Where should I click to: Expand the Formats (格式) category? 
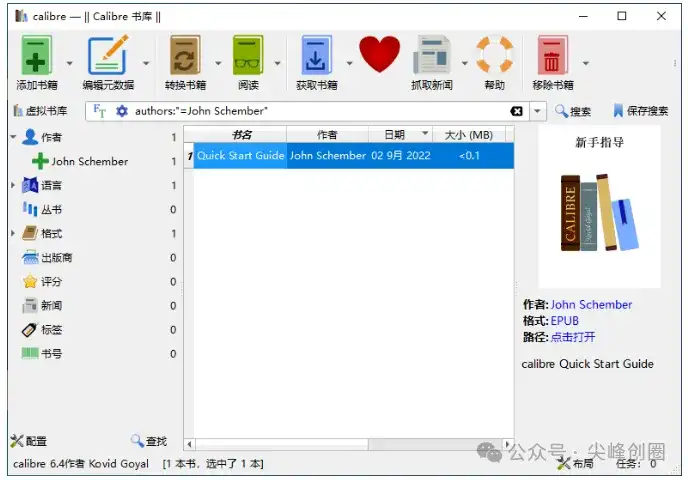pos(13,233)
